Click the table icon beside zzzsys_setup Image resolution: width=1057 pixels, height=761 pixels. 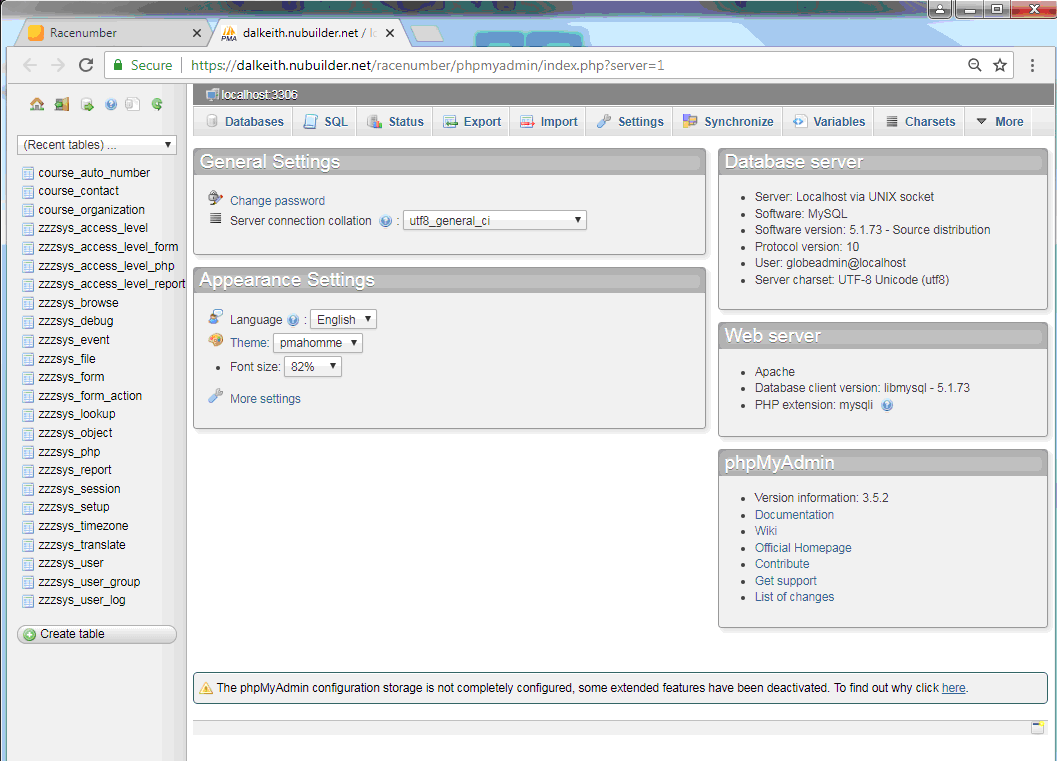tap(28, 508)
